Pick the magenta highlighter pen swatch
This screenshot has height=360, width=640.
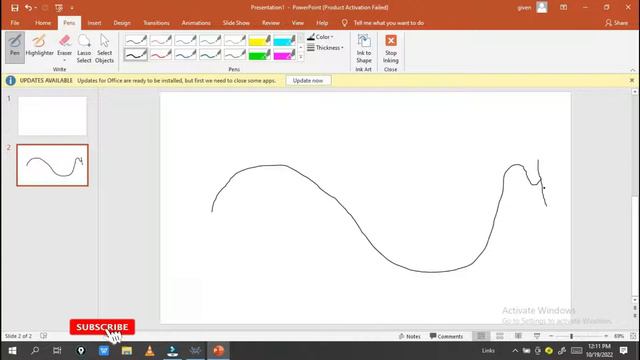[284, 54]
